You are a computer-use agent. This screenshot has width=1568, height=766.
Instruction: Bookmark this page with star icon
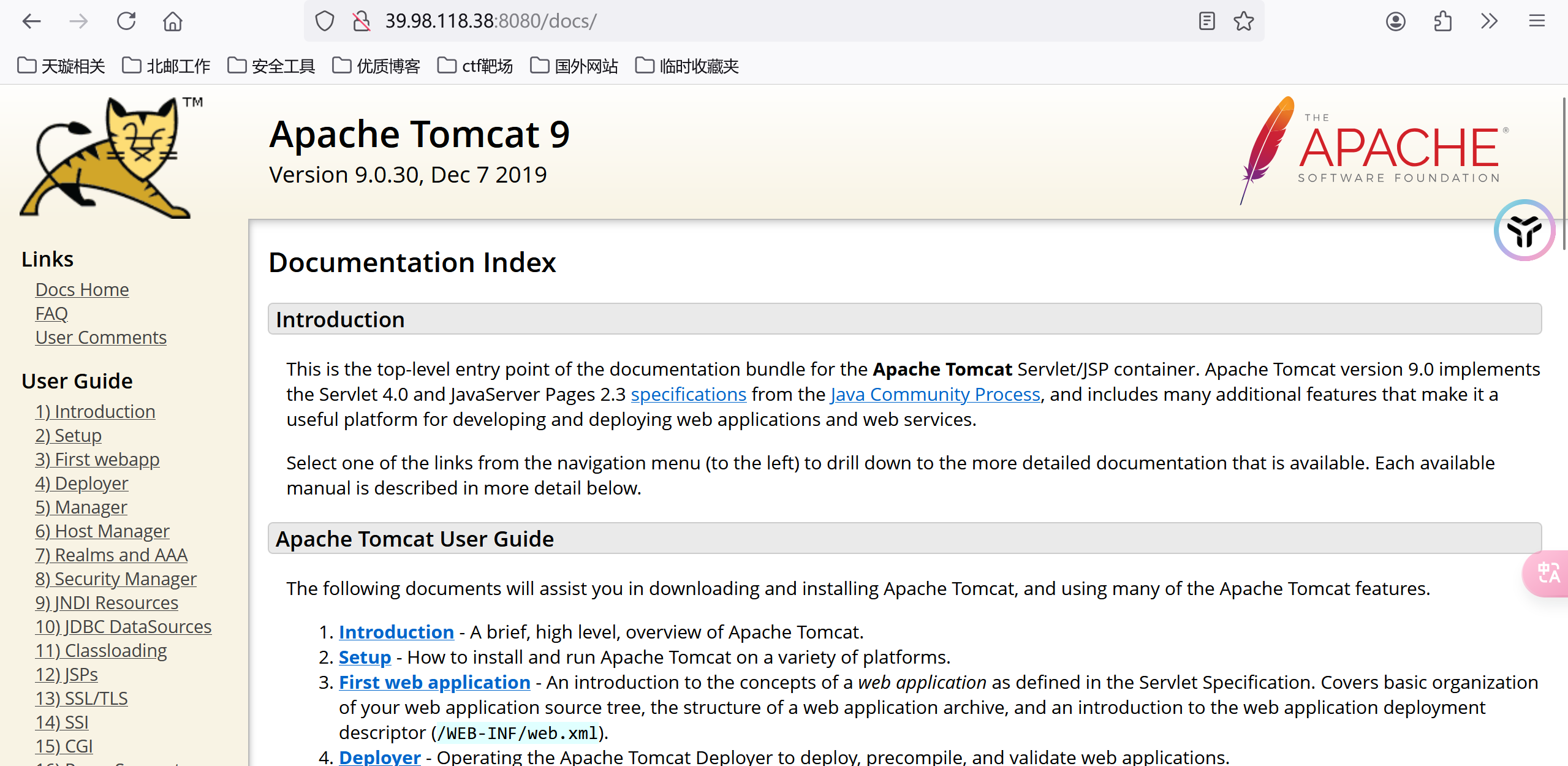point(1243,21)
